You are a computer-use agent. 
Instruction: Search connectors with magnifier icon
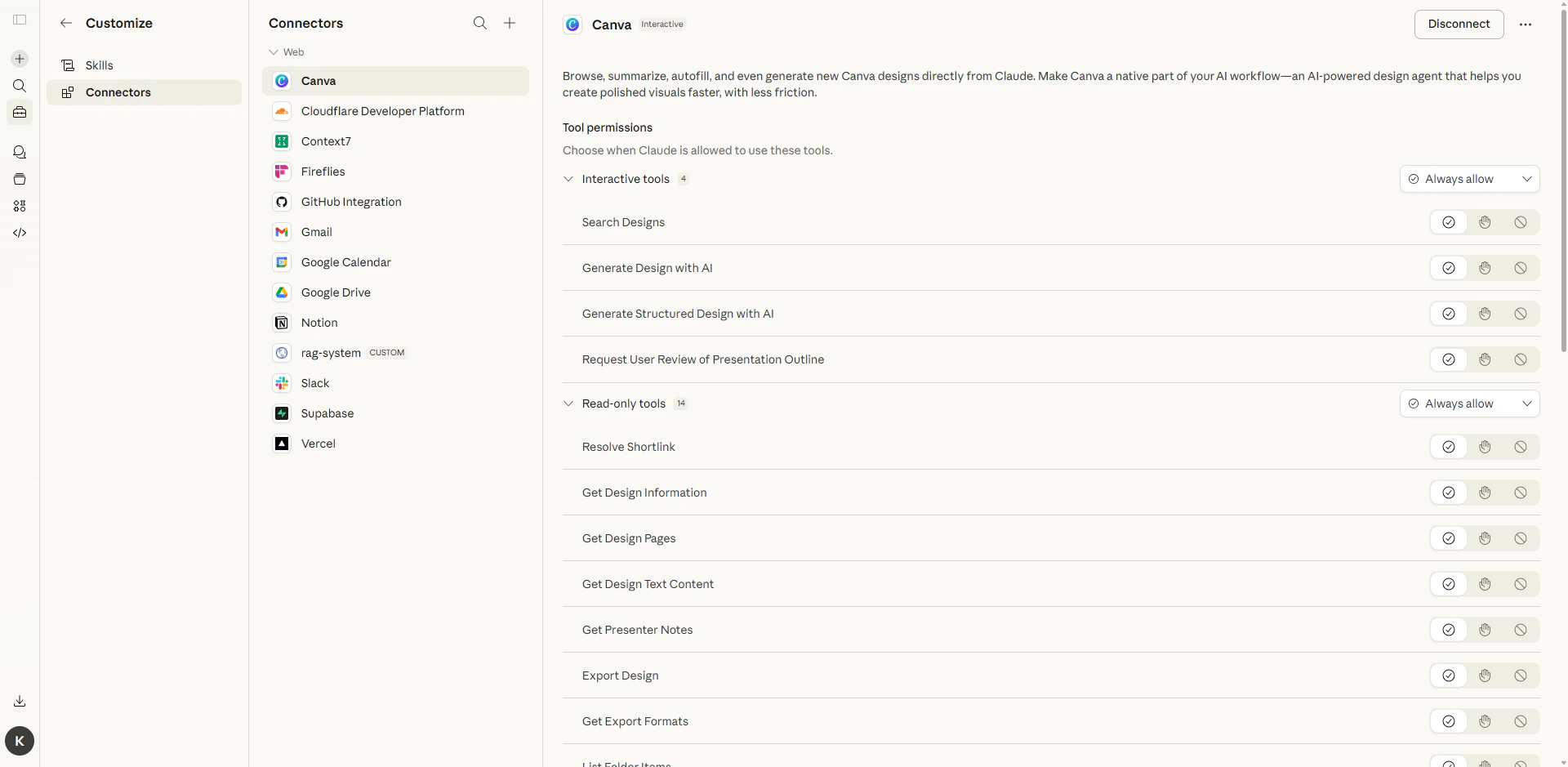click(x=480, y=23)
